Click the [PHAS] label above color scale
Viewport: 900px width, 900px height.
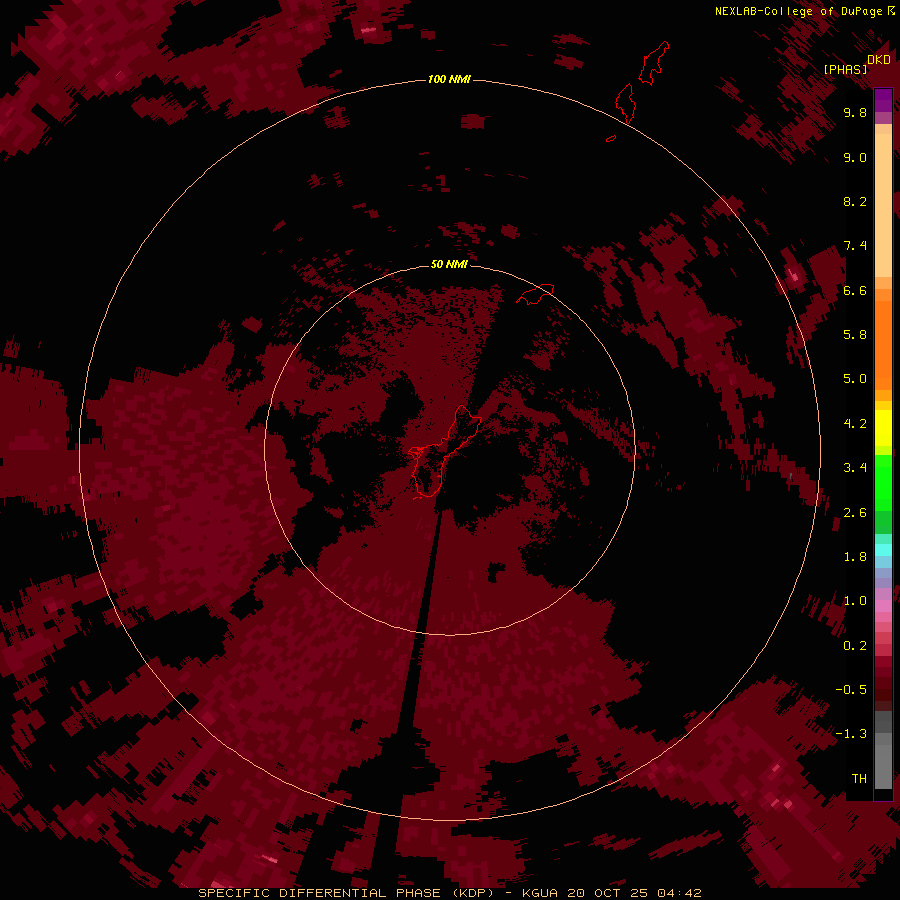click(845, 69)
